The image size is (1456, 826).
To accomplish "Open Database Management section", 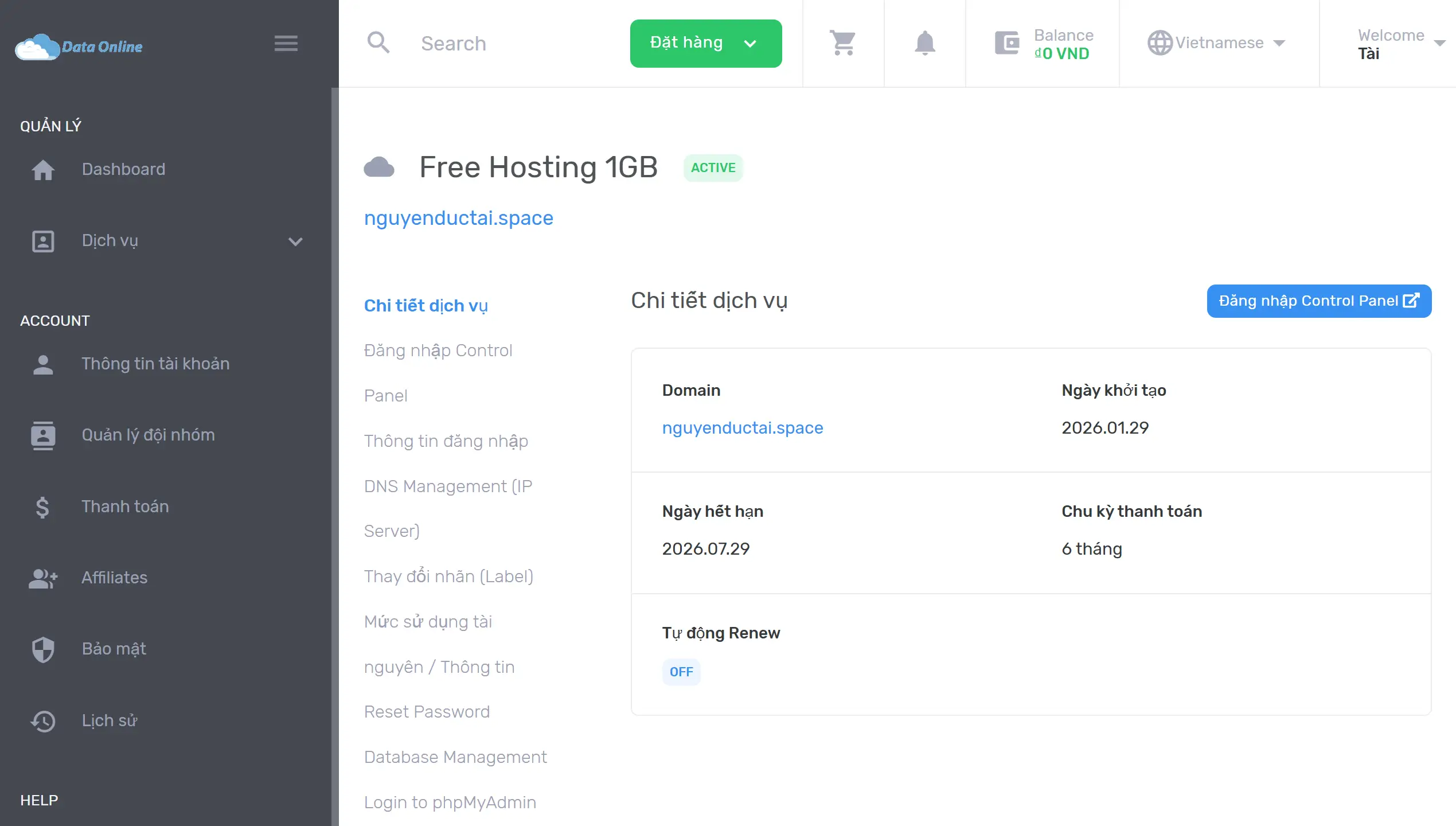I will (455, 757).
